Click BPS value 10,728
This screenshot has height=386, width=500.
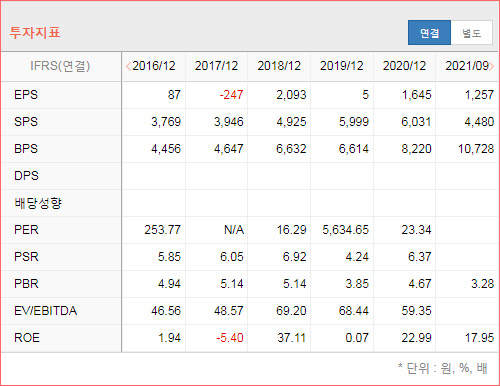point(476,149)
